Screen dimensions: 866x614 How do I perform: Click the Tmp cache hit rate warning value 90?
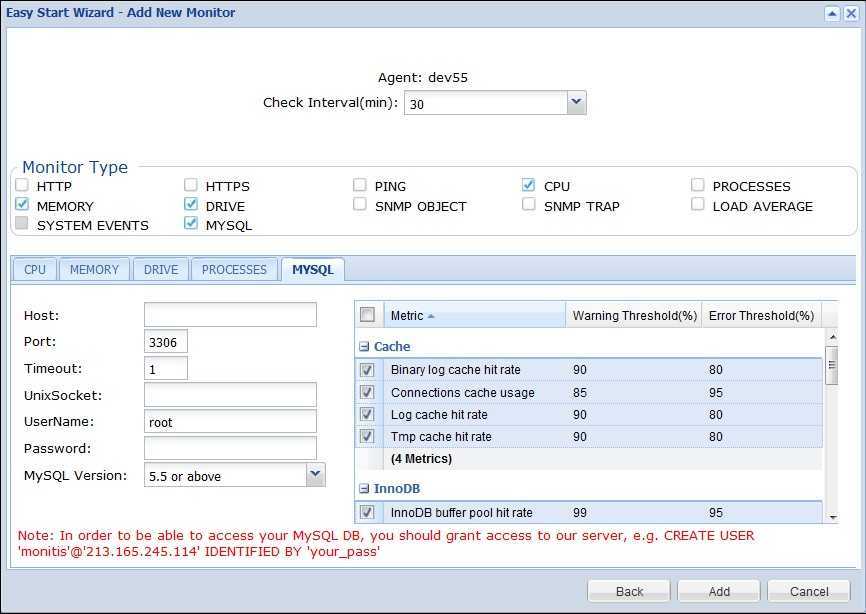pos(579,437)
